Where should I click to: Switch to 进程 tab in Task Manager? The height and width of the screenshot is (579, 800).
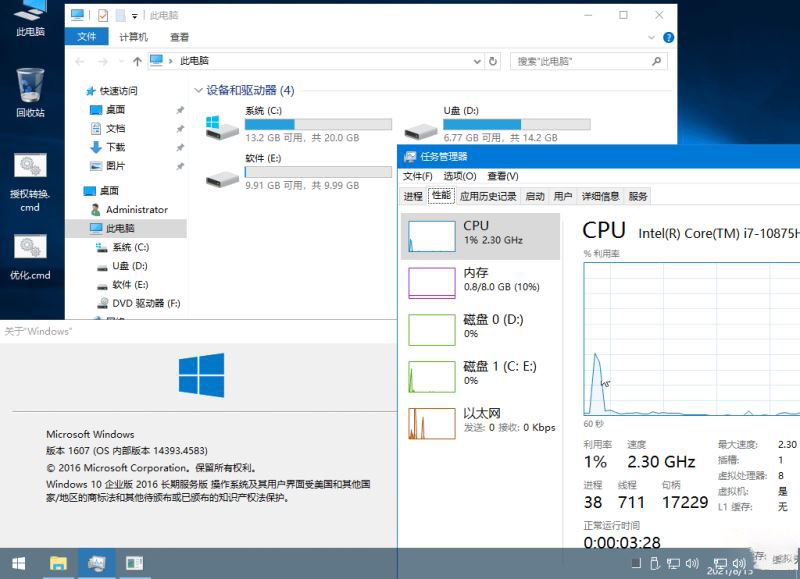[413, 196]
